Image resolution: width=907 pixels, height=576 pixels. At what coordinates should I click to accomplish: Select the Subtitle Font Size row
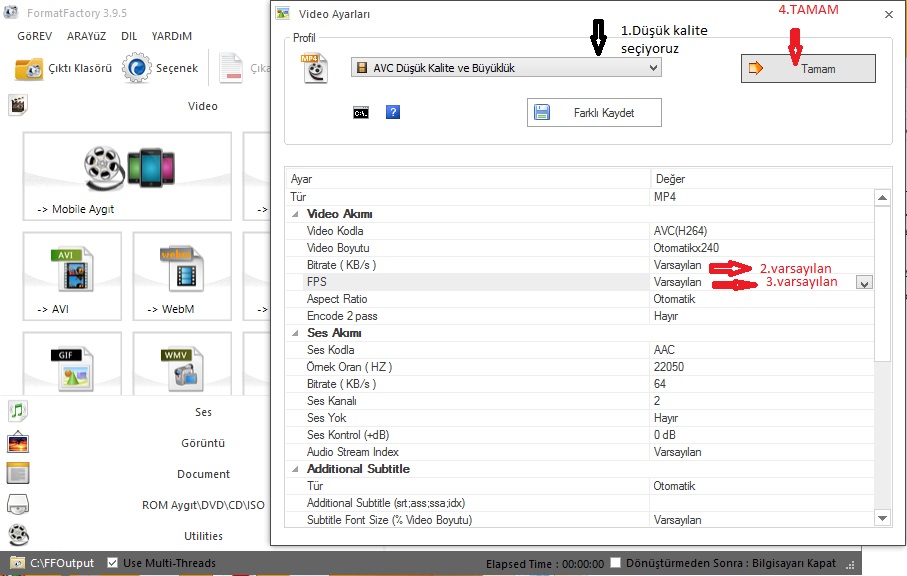[580, 520]
